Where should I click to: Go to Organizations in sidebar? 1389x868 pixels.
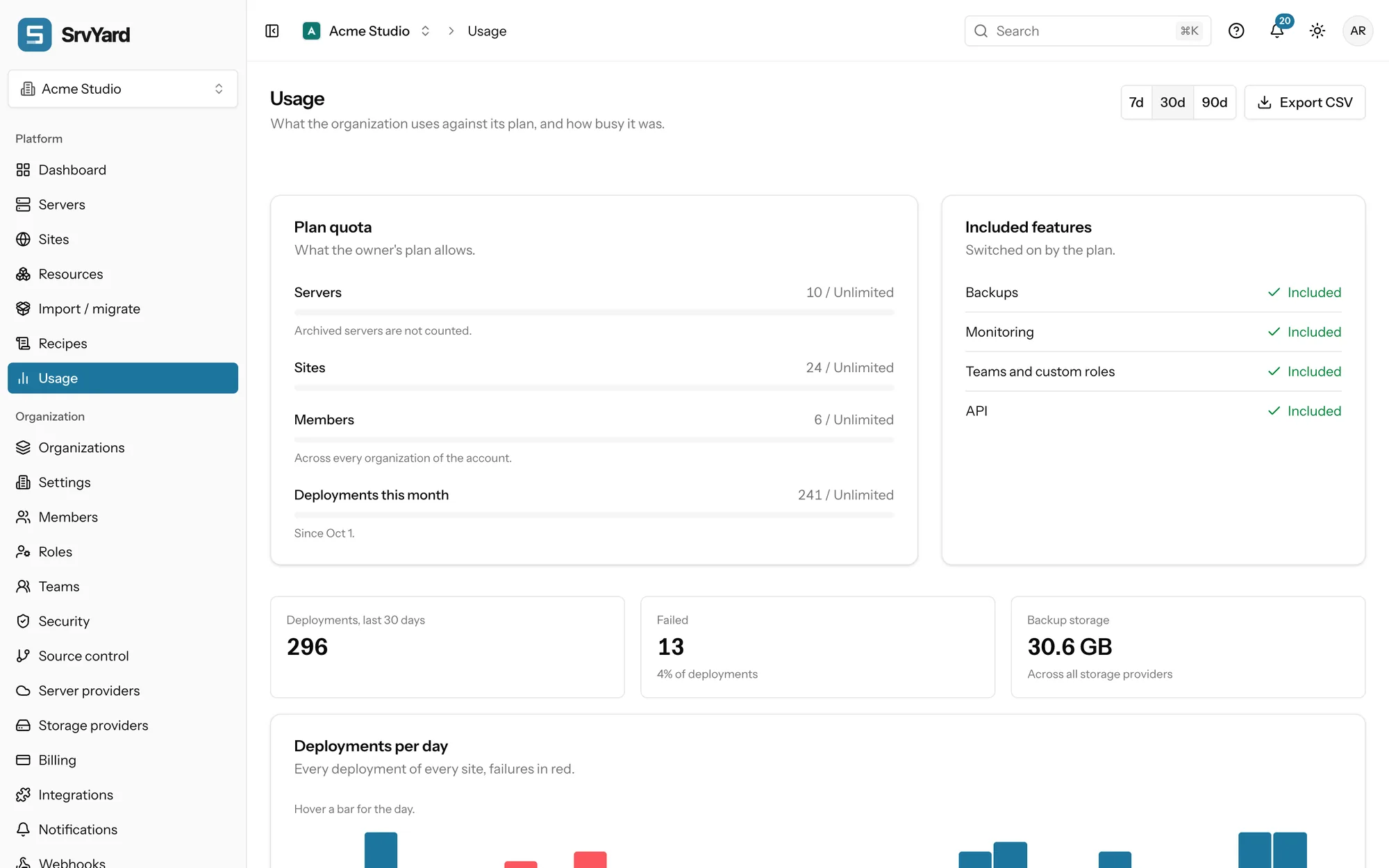point(123,448)
